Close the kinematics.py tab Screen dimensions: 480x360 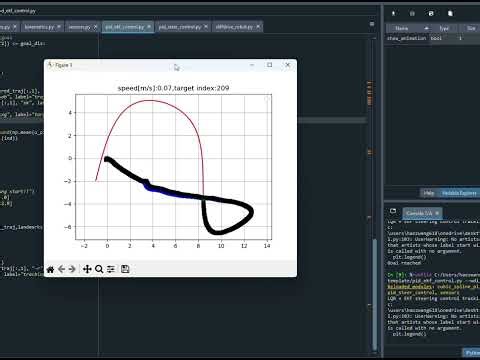coord(59,27)
